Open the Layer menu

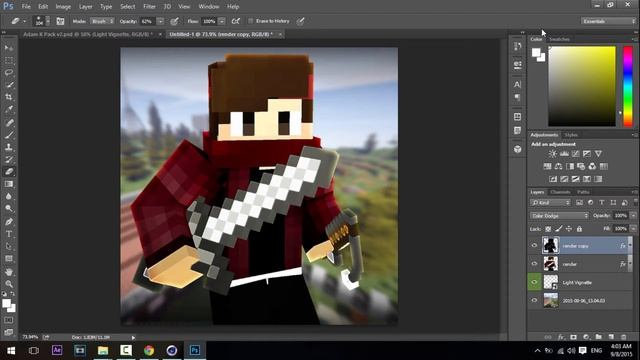85,7
